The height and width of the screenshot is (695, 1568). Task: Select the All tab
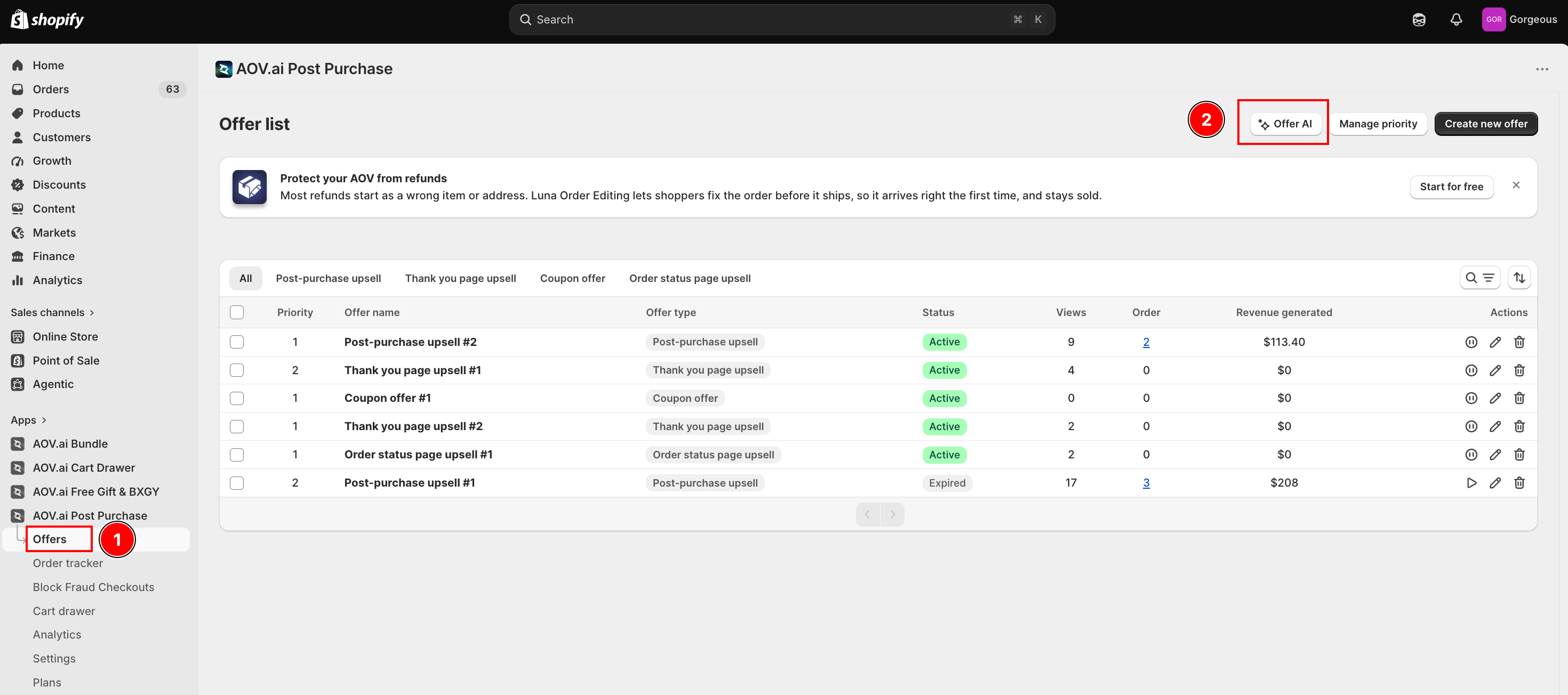(245, 279)
